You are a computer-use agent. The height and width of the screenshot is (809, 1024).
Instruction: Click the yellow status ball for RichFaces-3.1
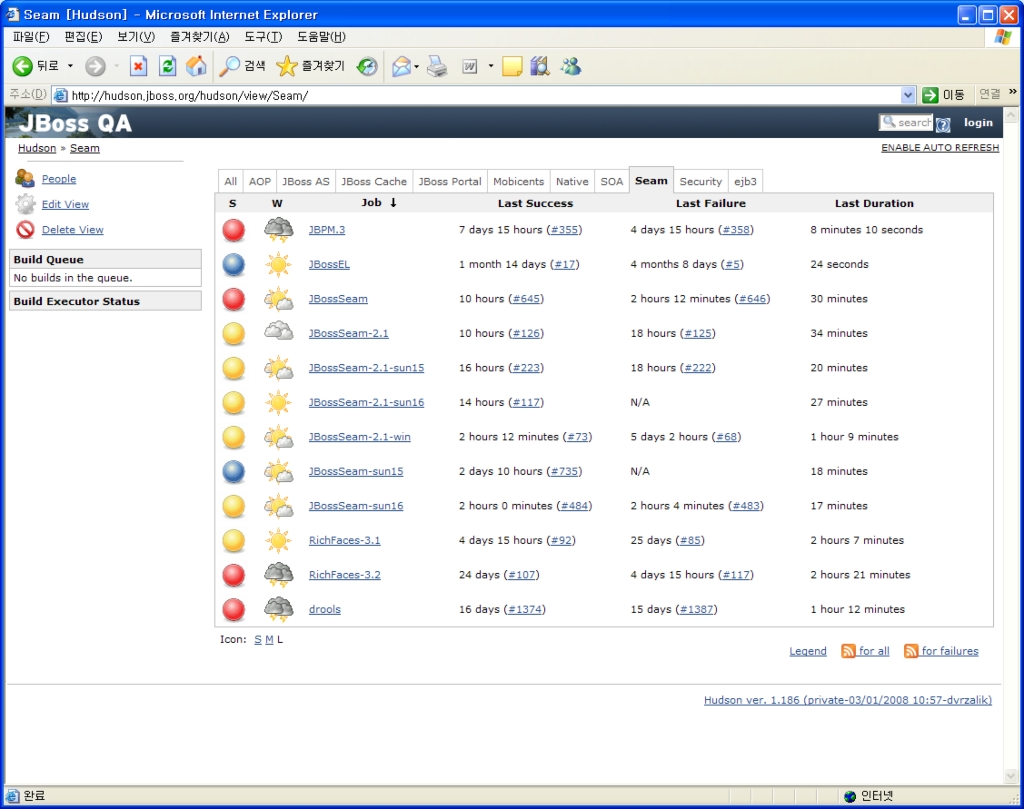click(234, 541)
